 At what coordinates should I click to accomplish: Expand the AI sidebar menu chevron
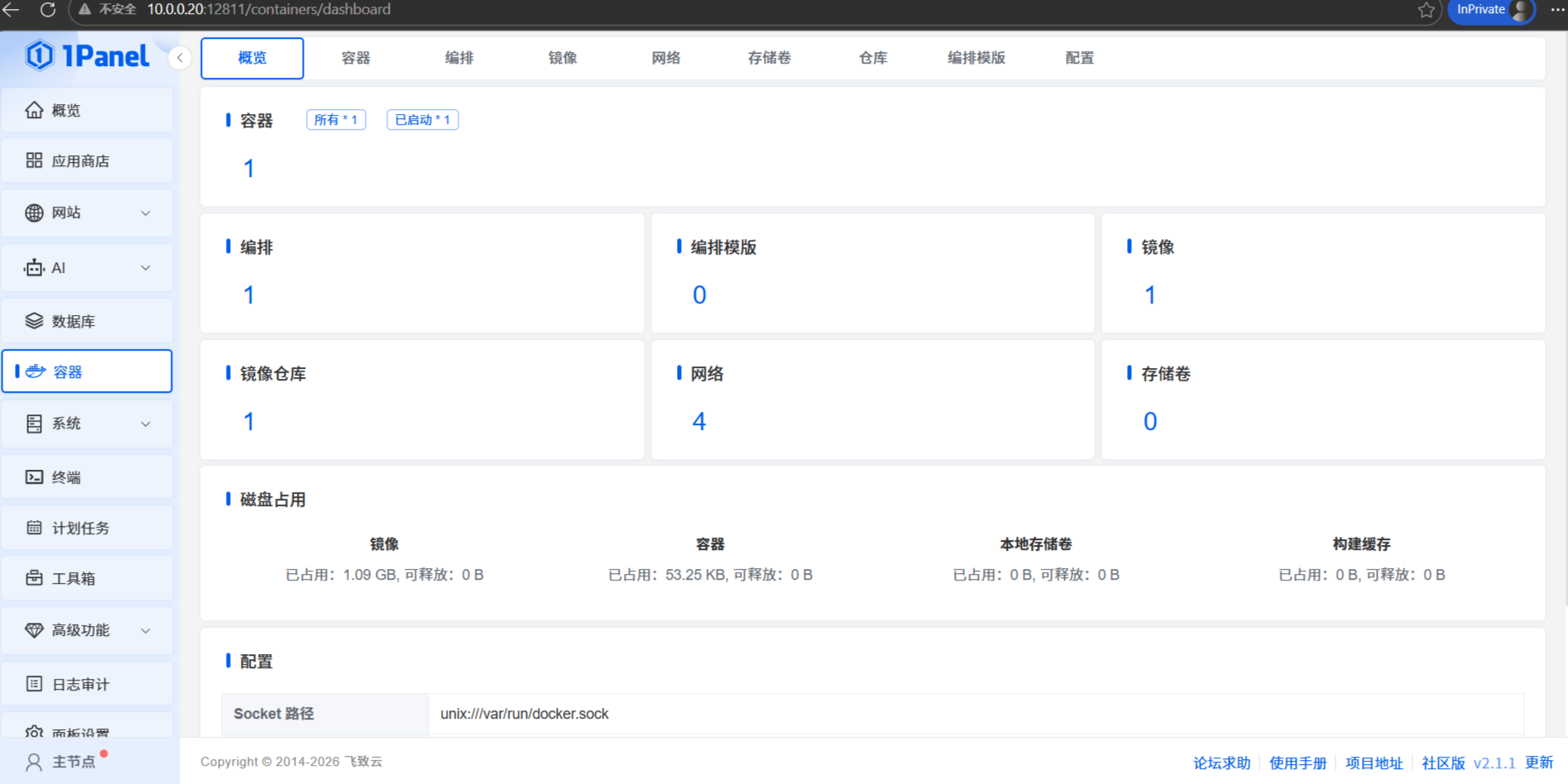point(146,268)
